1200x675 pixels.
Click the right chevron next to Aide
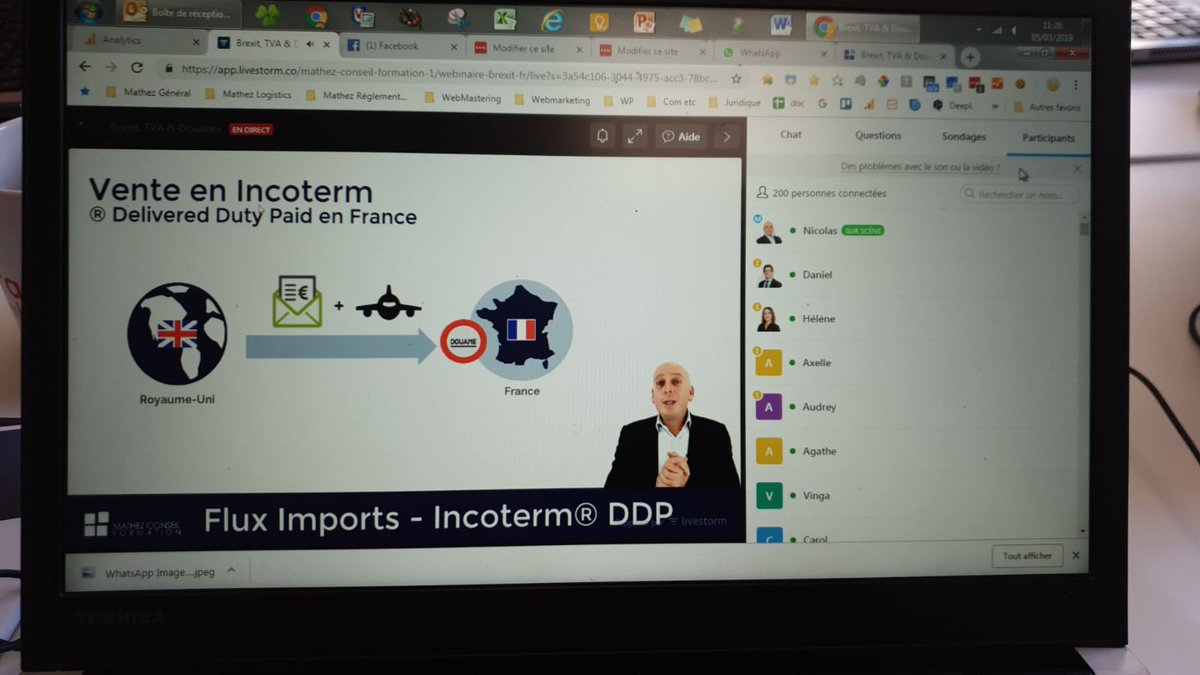pos(727,137)
